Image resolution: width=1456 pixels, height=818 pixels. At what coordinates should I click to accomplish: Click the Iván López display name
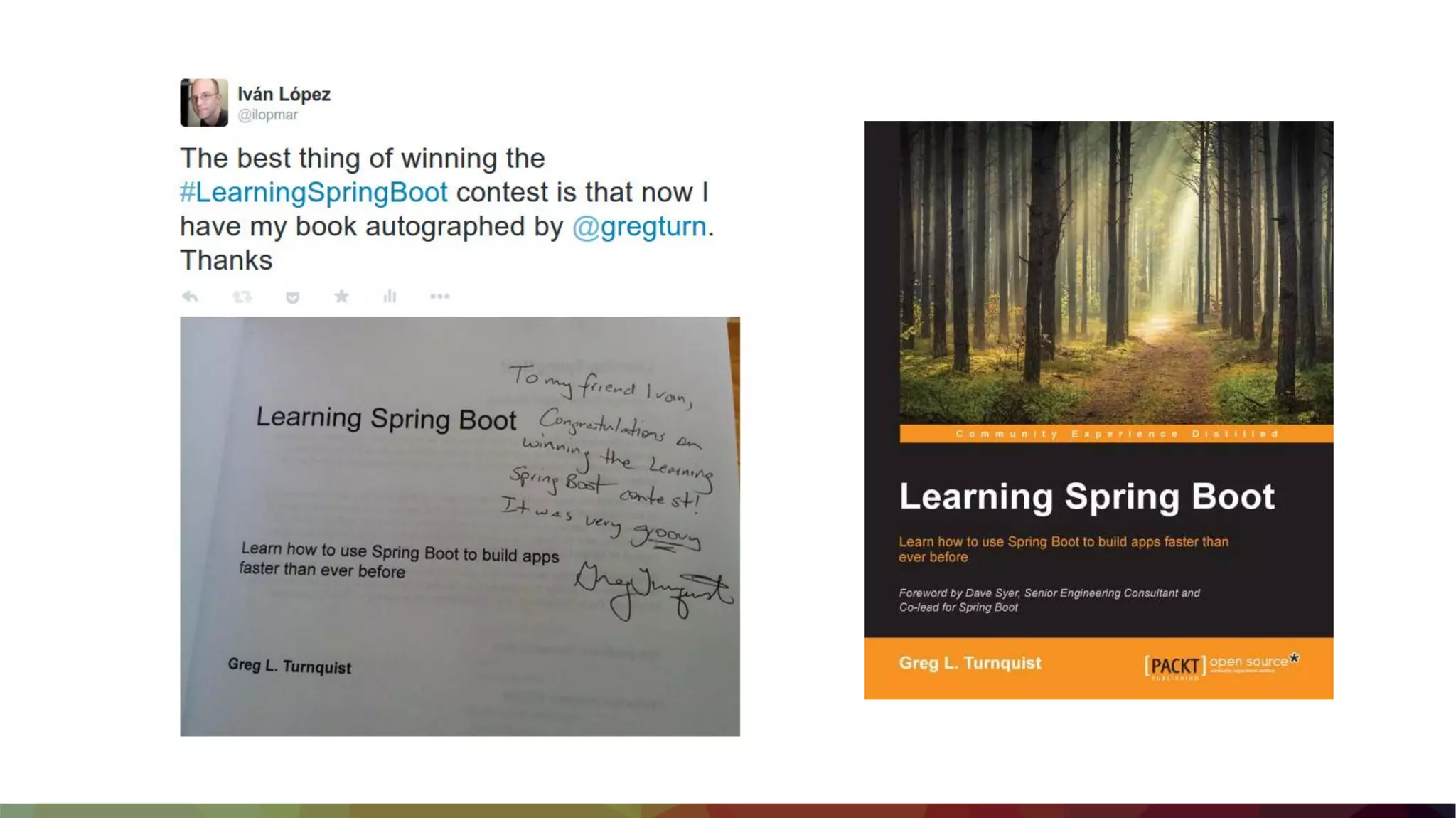pyautogui.click(x=284, y=94)
